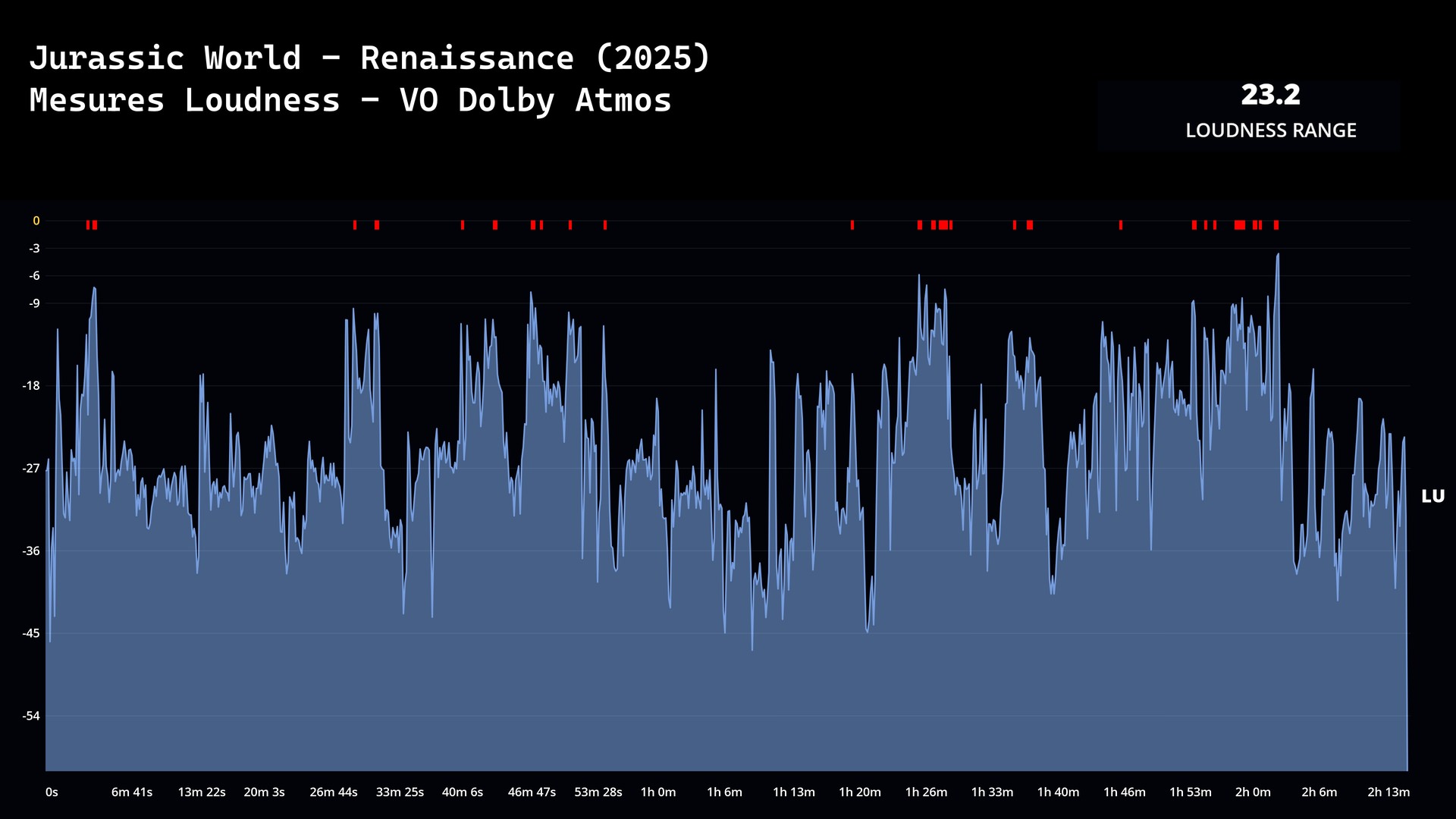This screenshot has width=1456, height=819.
Task: Click the 1h 0m time label
Action: click(657, 792)
